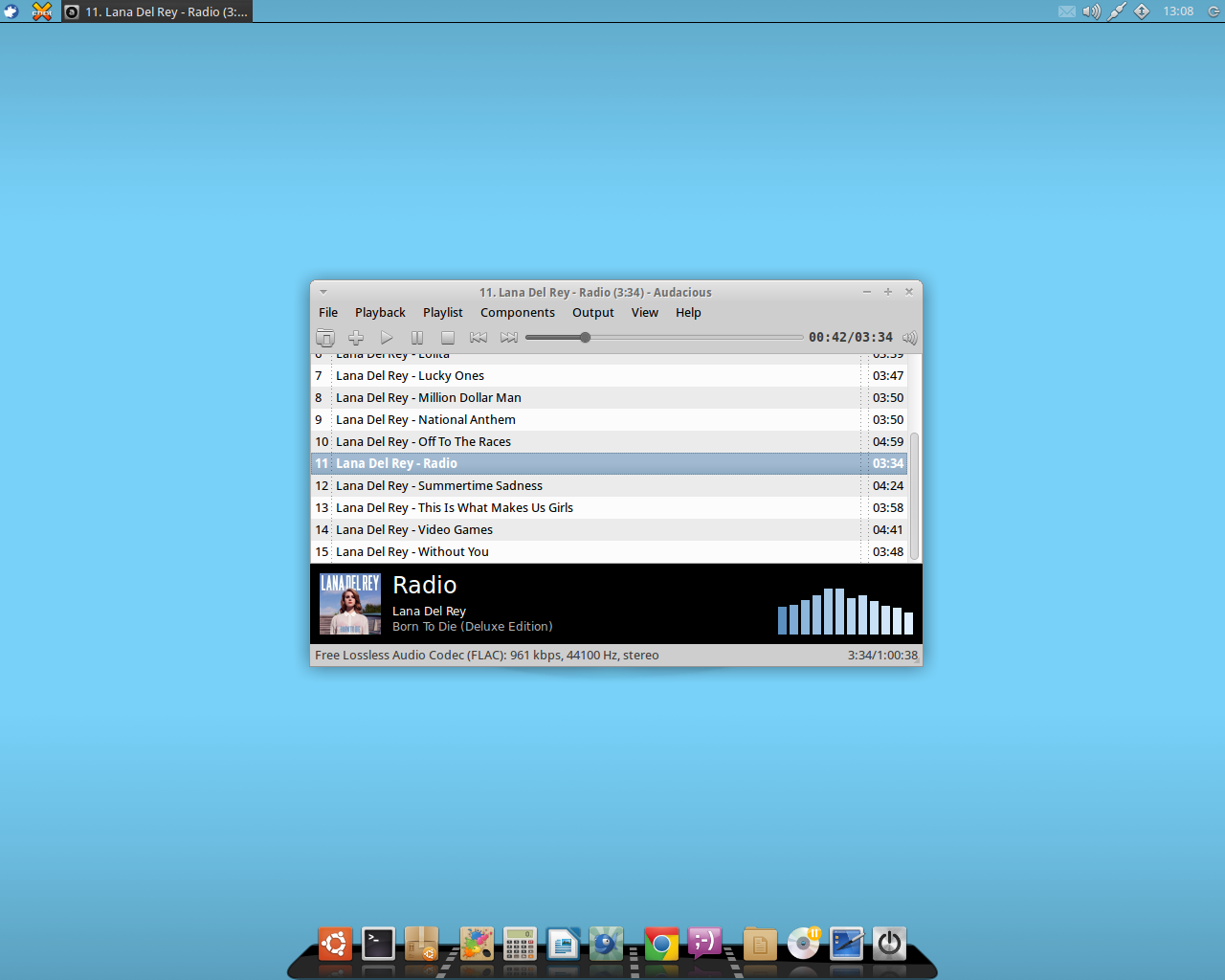Skip to the next track

[x=509, y=338]
